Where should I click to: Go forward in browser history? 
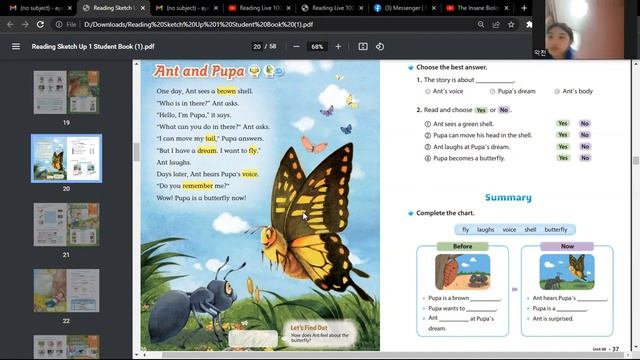(25, 24)
